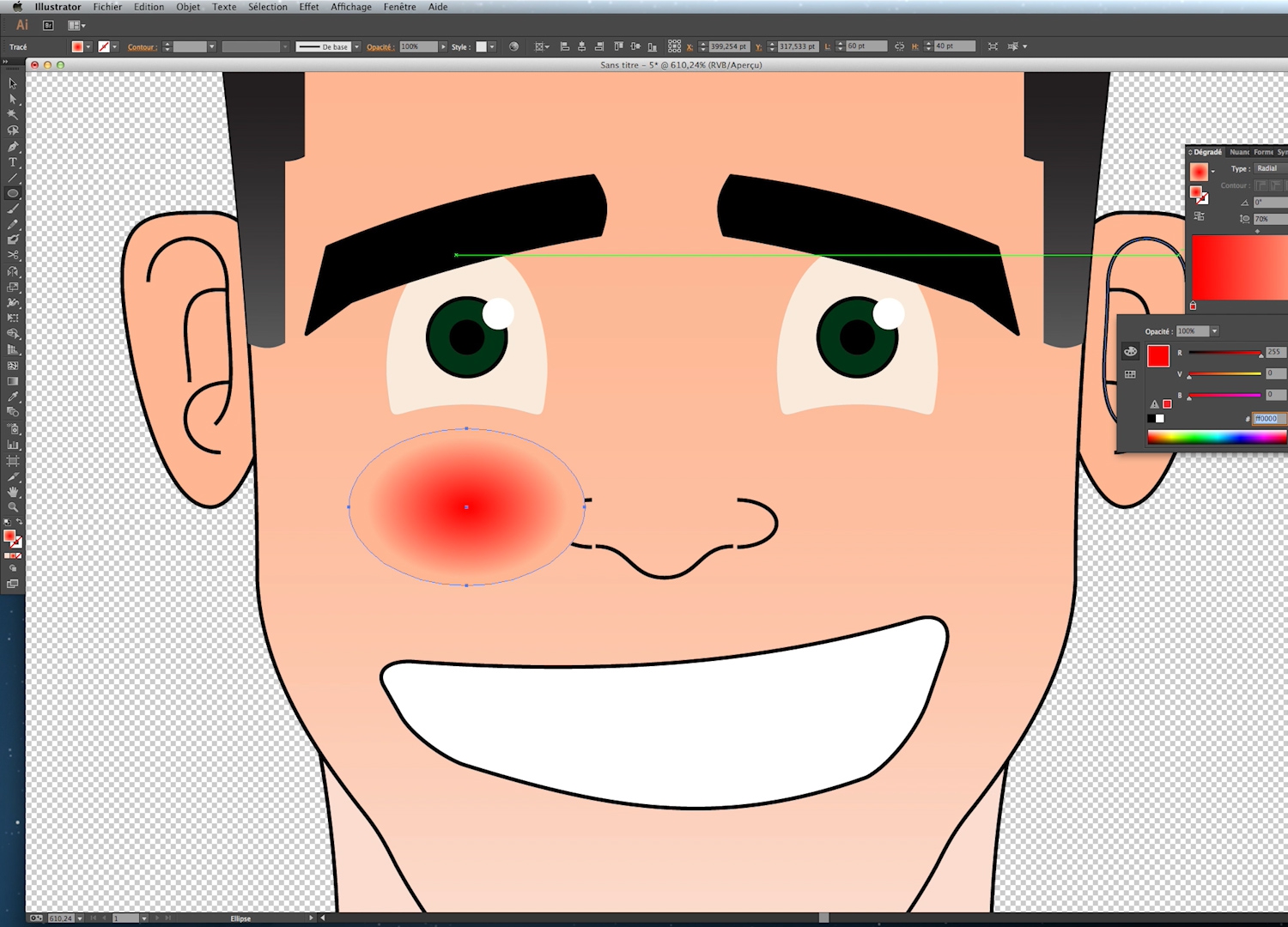Select the Eraser tool
The height and width of the screenshot is (927, 1288).
click(x=13, y=255)
